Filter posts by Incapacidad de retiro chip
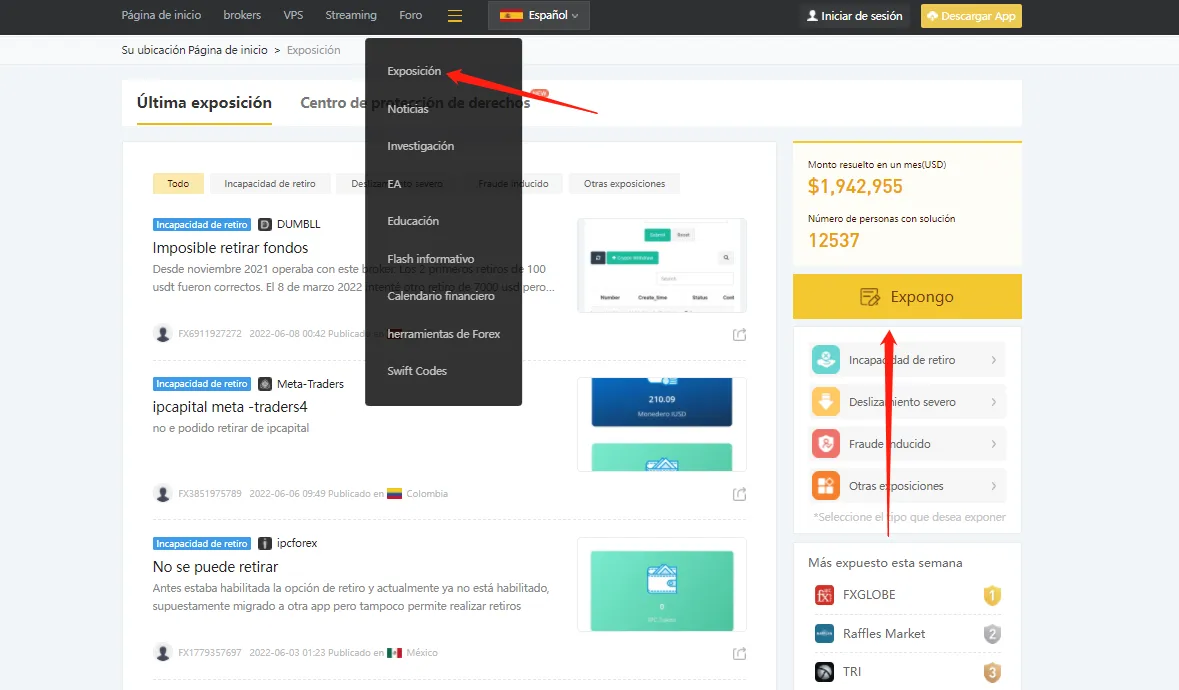 270,183
